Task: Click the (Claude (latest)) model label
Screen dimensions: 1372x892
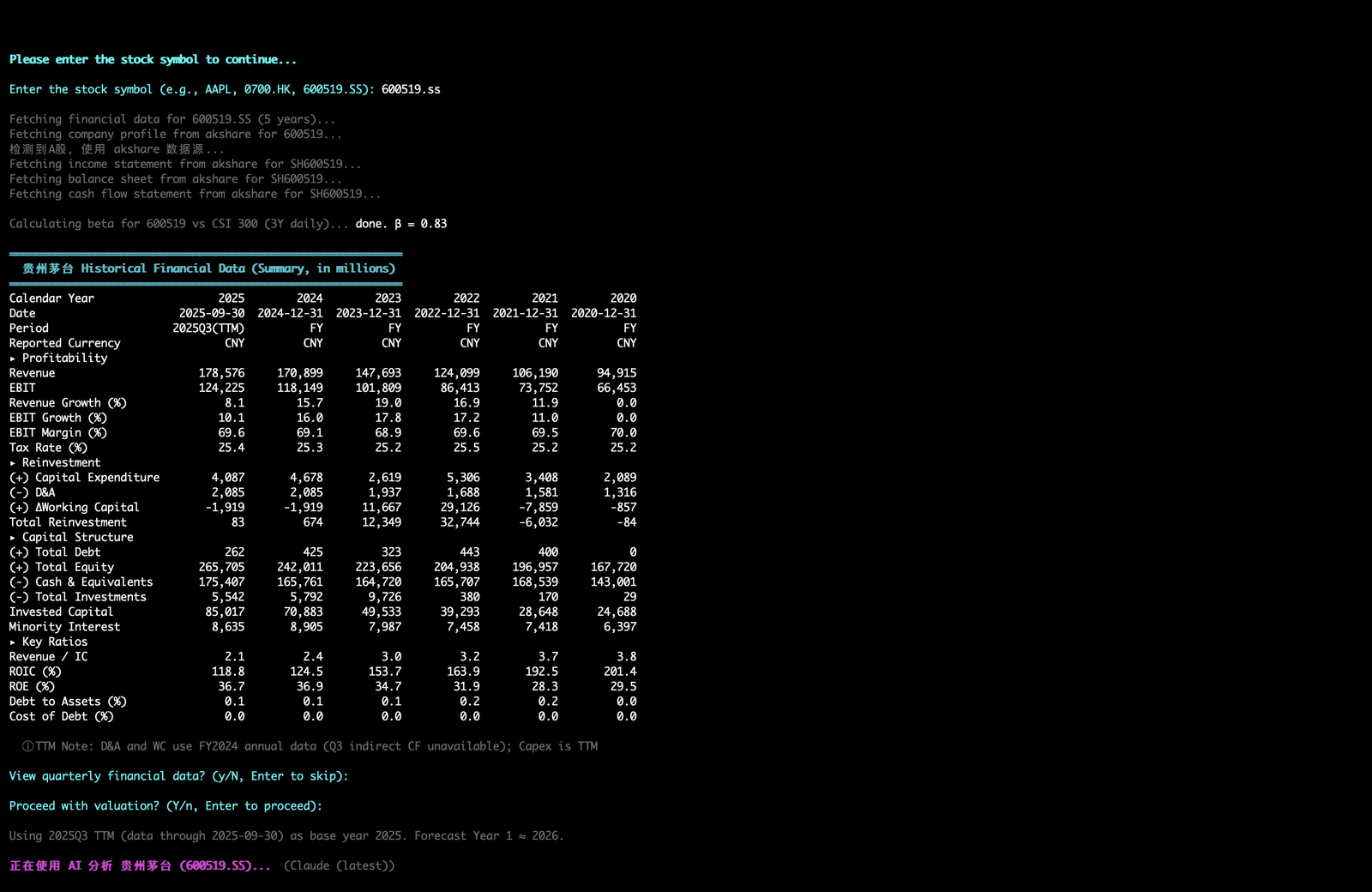Action: tap(340, 866)
